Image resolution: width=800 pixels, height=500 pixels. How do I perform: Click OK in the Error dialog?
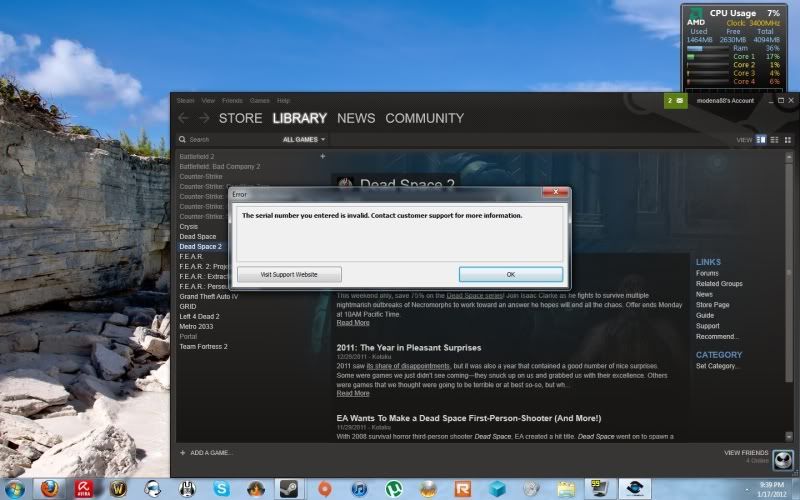511,274
